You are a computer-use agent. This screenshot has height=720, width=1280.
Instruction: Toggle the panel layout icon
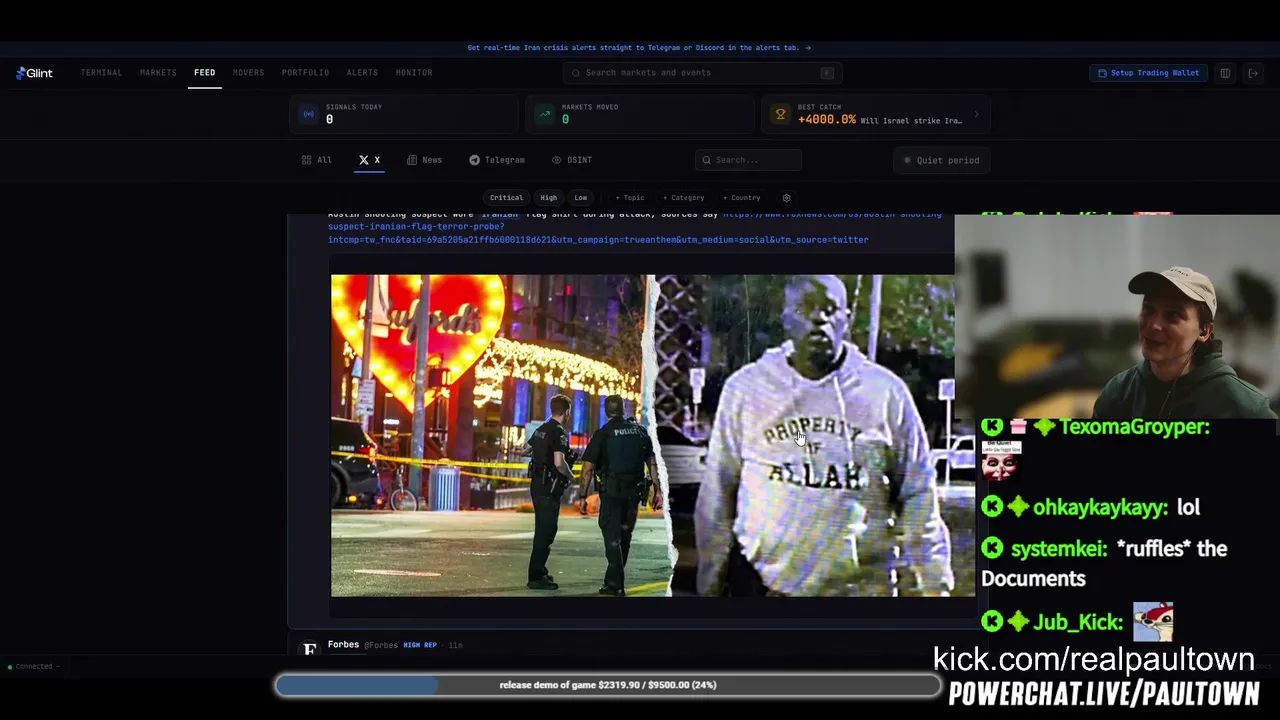(1224, 73)
